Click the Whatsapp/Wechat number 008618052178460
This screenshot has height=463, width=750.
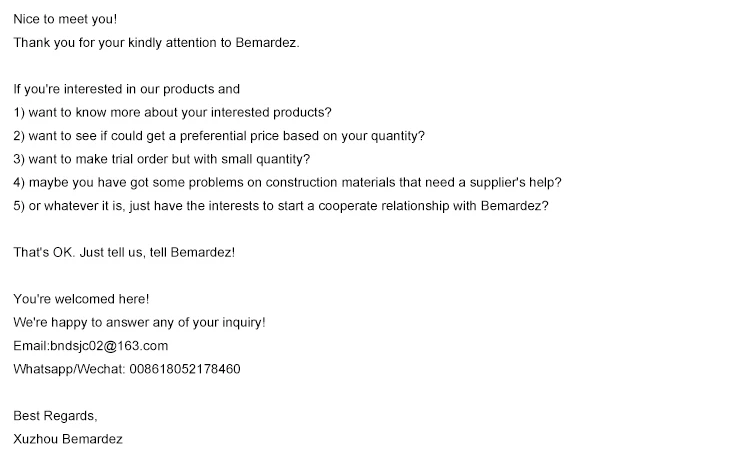[x=184, y=369]
